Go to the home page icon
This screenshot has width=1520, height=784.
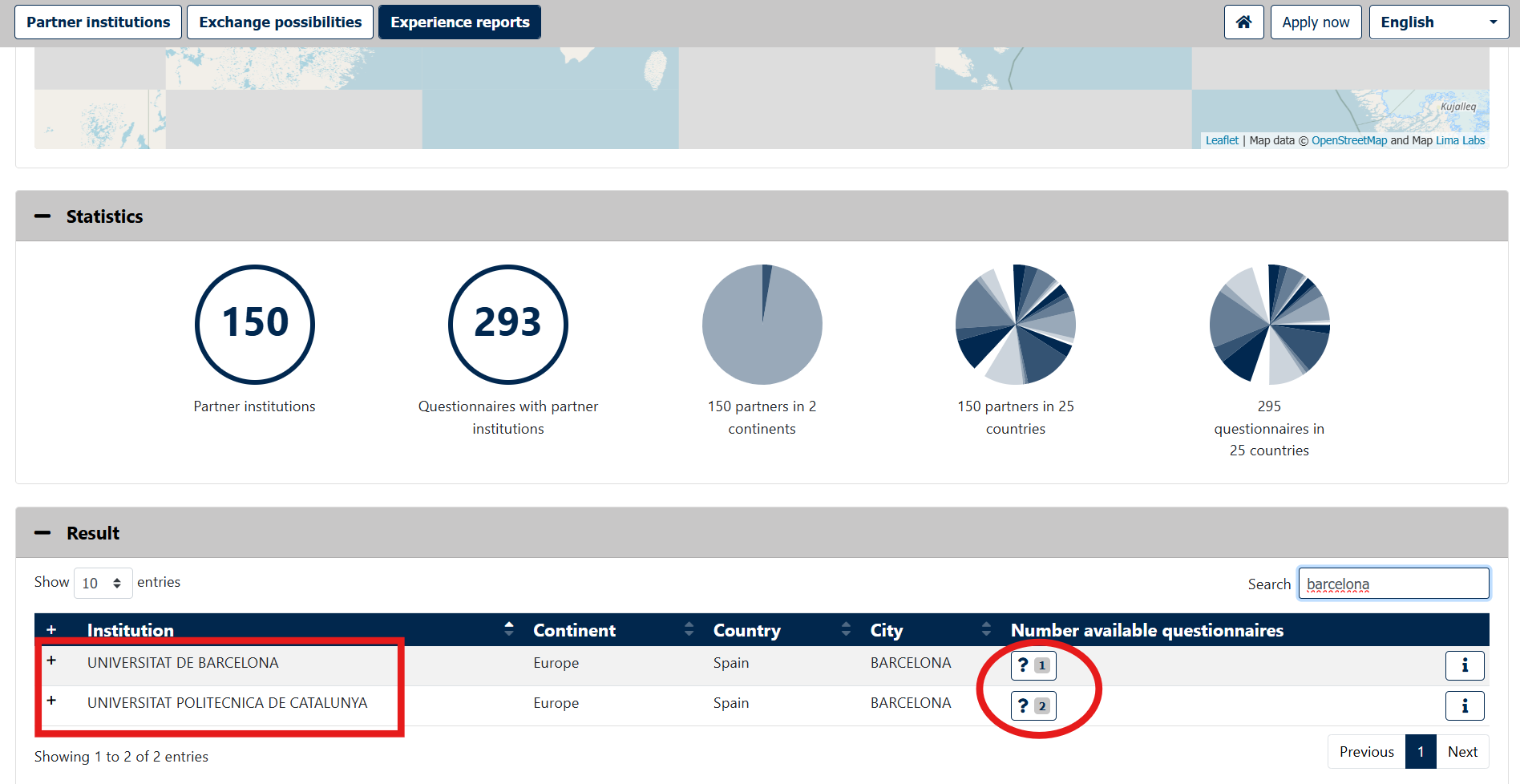click(1243, 22)
